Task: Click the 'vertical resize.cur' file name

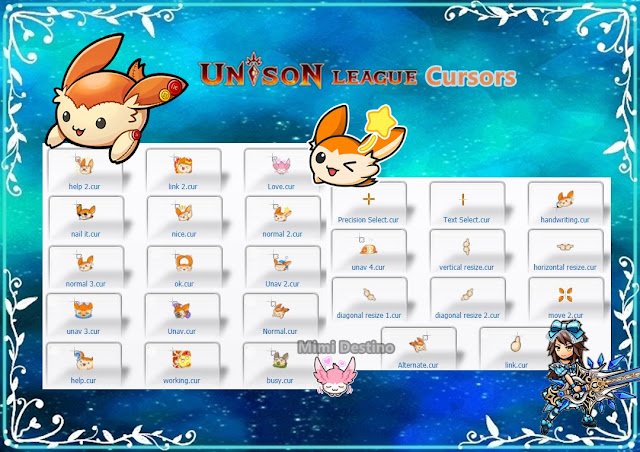Action: click(x=467, y=267)
